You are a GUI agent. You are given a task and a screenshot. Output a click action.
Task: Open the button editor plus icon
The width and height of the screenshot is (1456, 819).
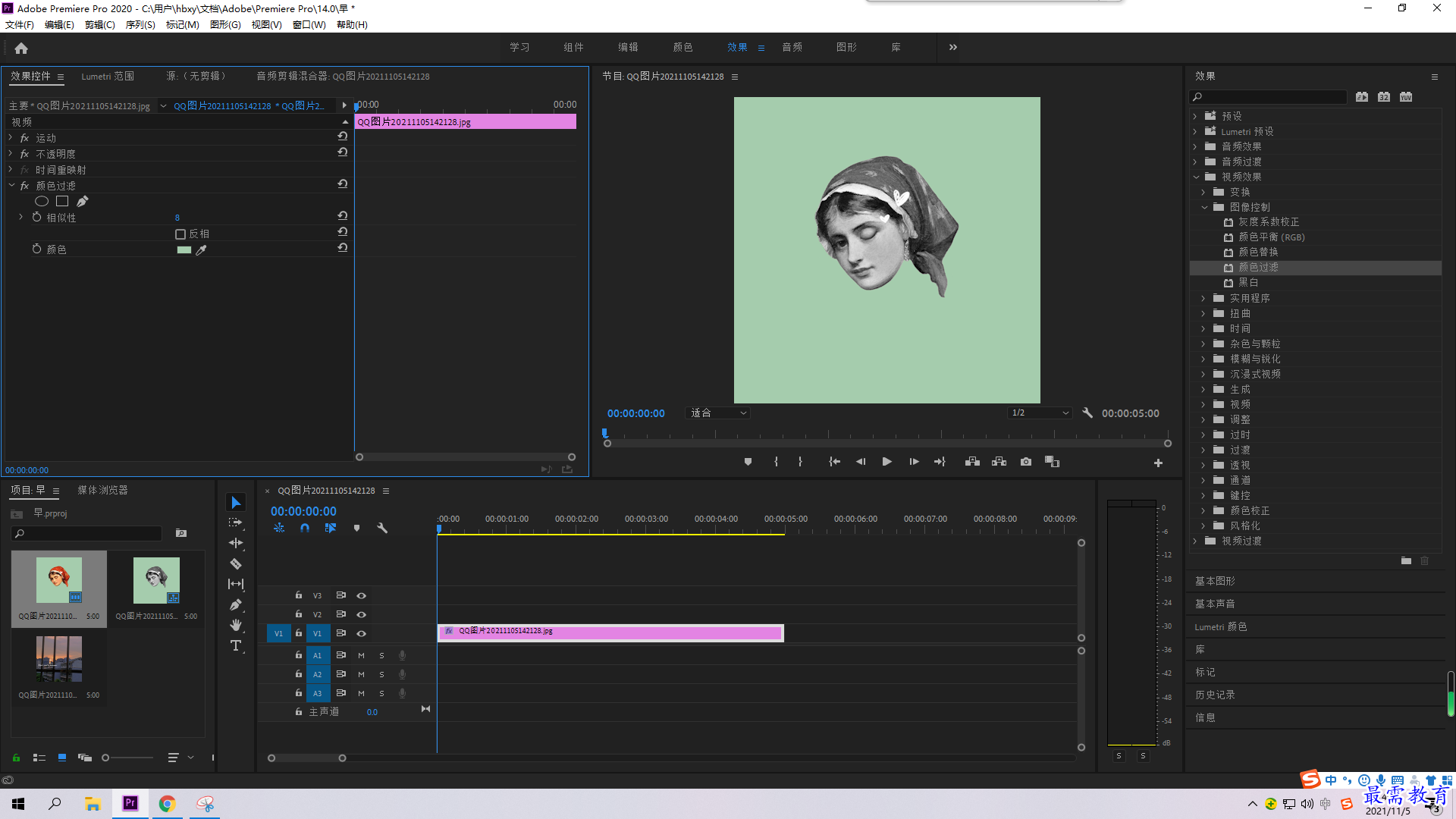(x=1158, y=463)
